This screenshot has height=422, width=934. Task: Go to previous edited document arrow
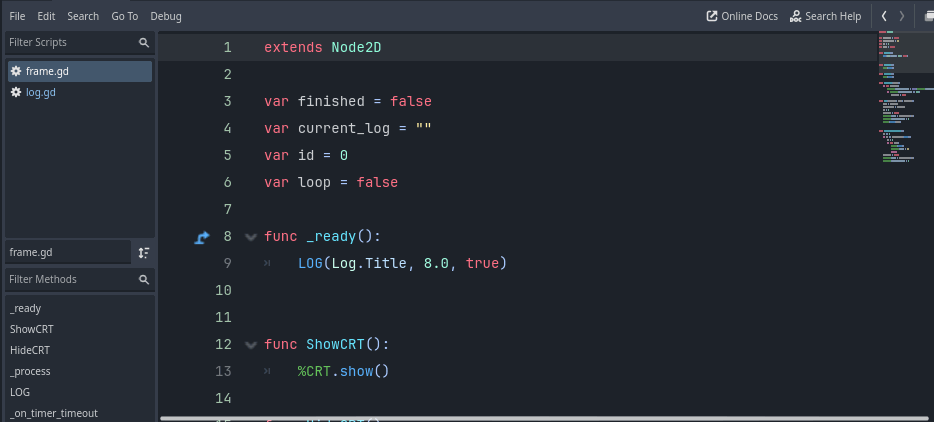click(x=884, y=16)
